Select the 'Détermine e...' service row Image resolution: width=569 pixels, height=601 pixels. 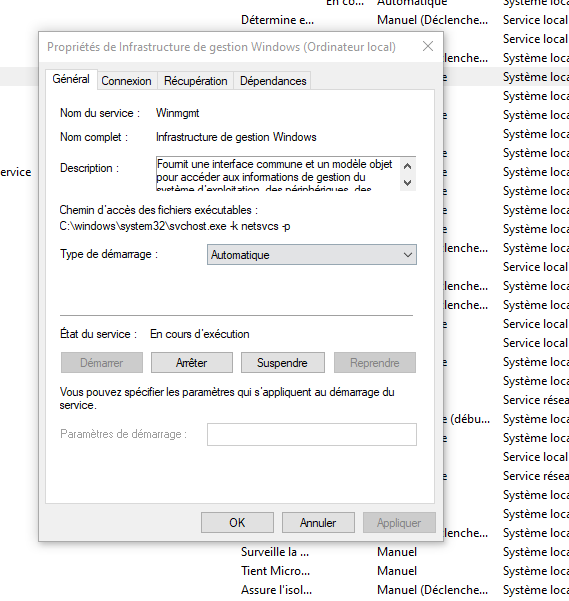click(x=284, y=20)
